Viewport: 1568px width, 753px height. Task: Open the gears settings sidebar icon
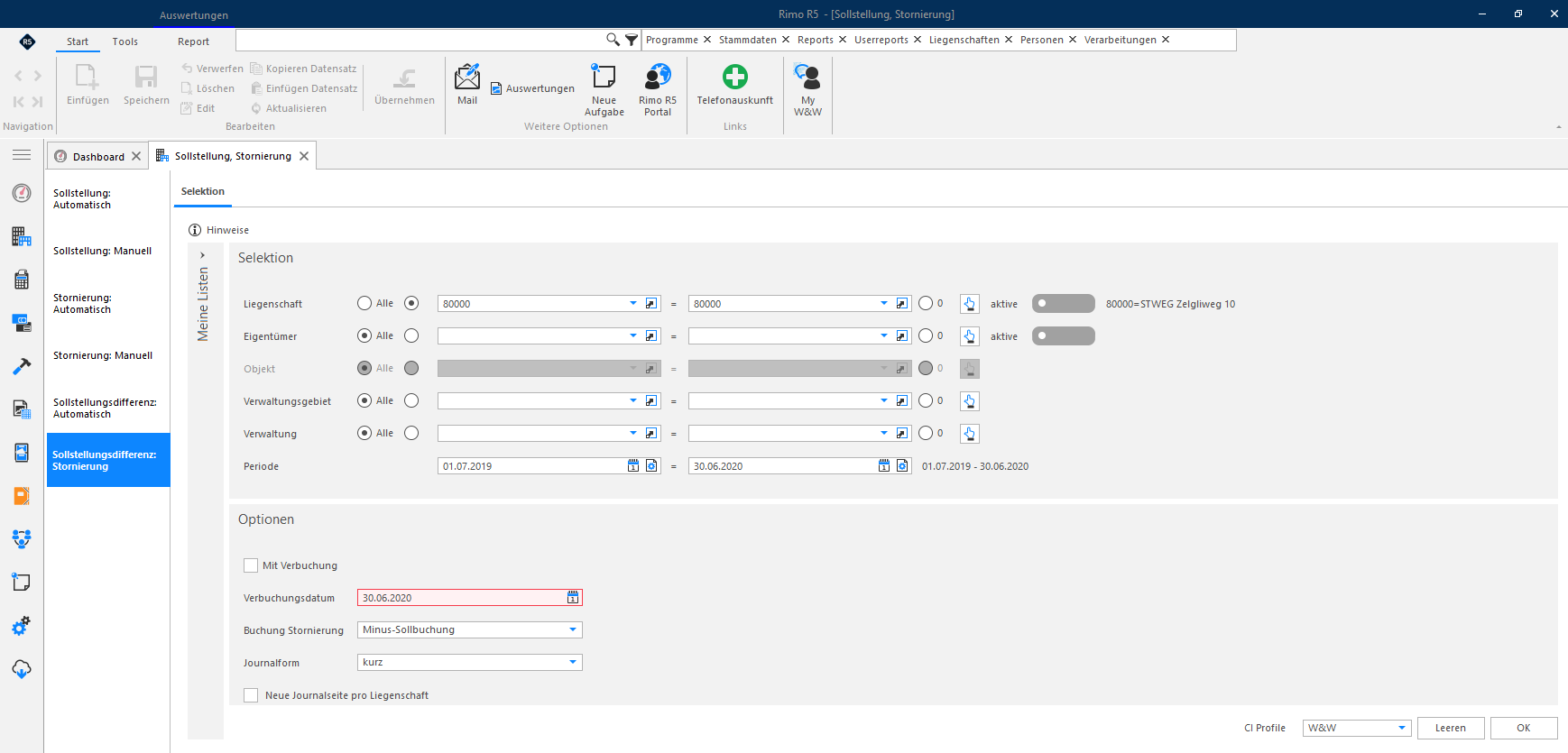(22, 626)
